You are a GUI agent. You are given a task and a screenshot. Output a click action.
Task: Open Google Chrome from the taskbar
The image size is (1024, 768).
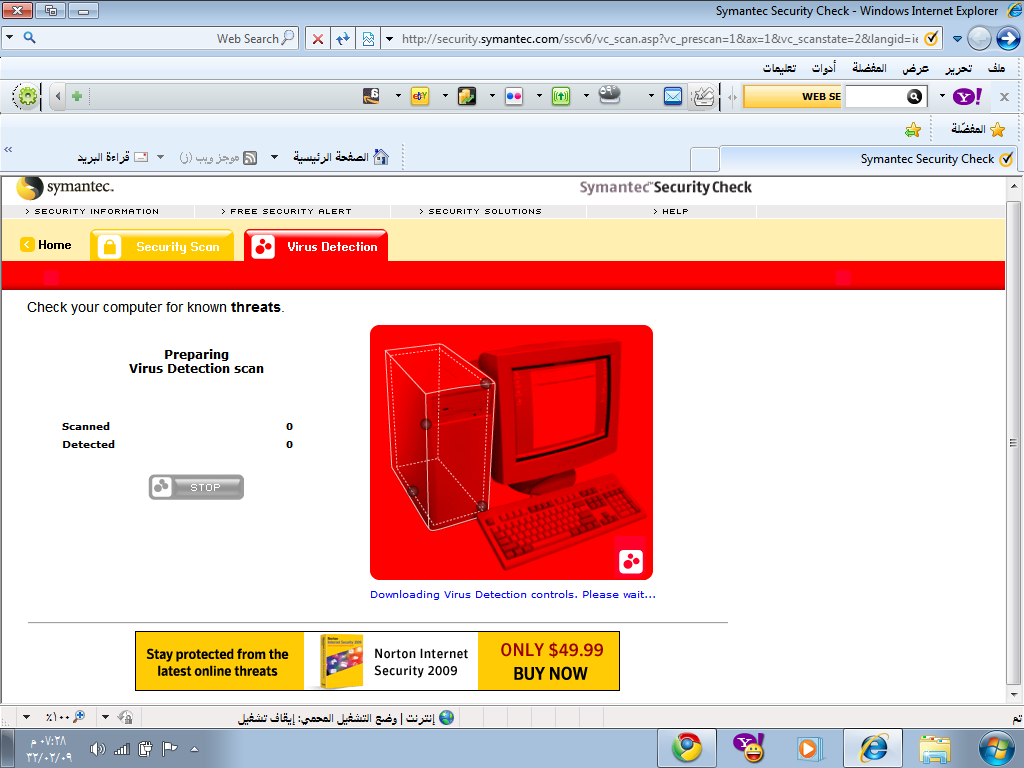686,747
